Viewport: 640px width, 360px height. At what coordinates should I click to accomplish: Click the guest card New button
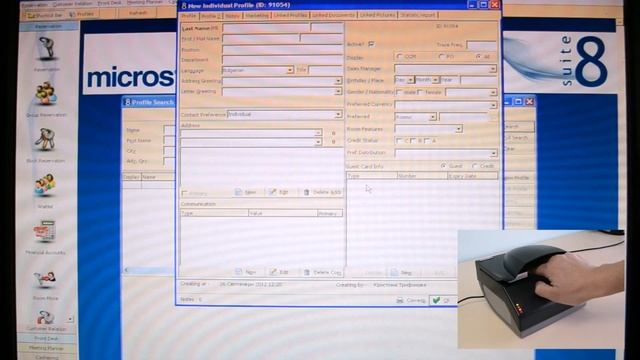point(402,272)
